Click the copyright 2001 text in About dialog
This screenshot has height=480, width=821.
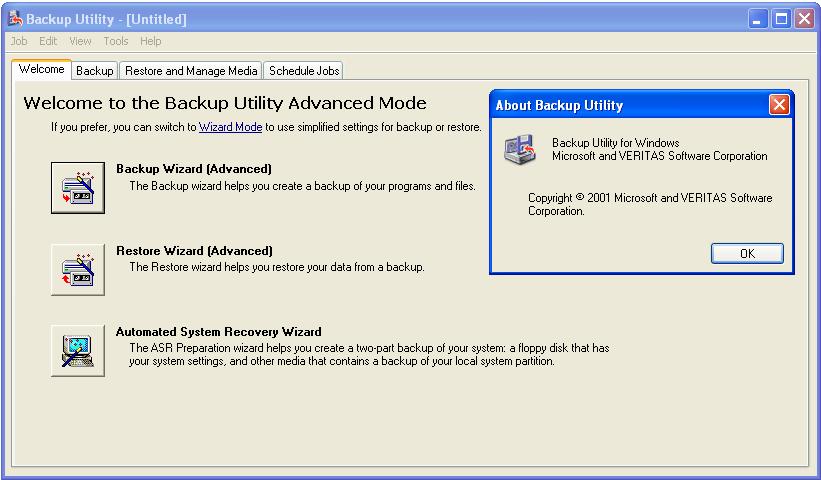point(650,205)
